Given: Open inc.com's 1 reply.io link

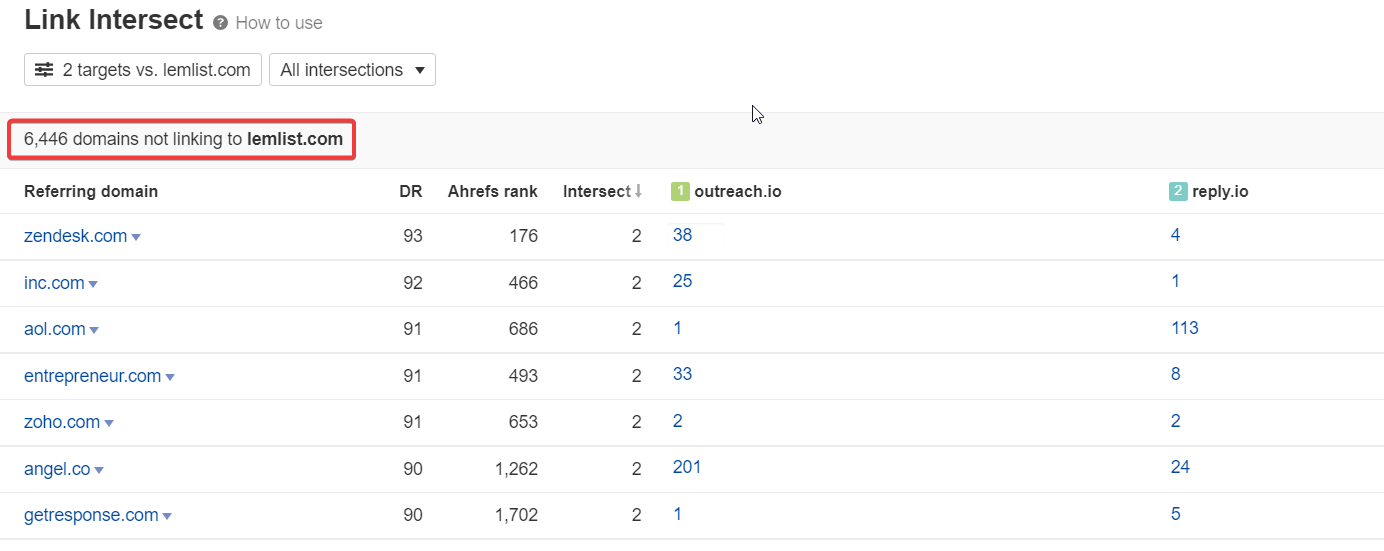Looking at the screenshot, I should (x=1176, y=281).
